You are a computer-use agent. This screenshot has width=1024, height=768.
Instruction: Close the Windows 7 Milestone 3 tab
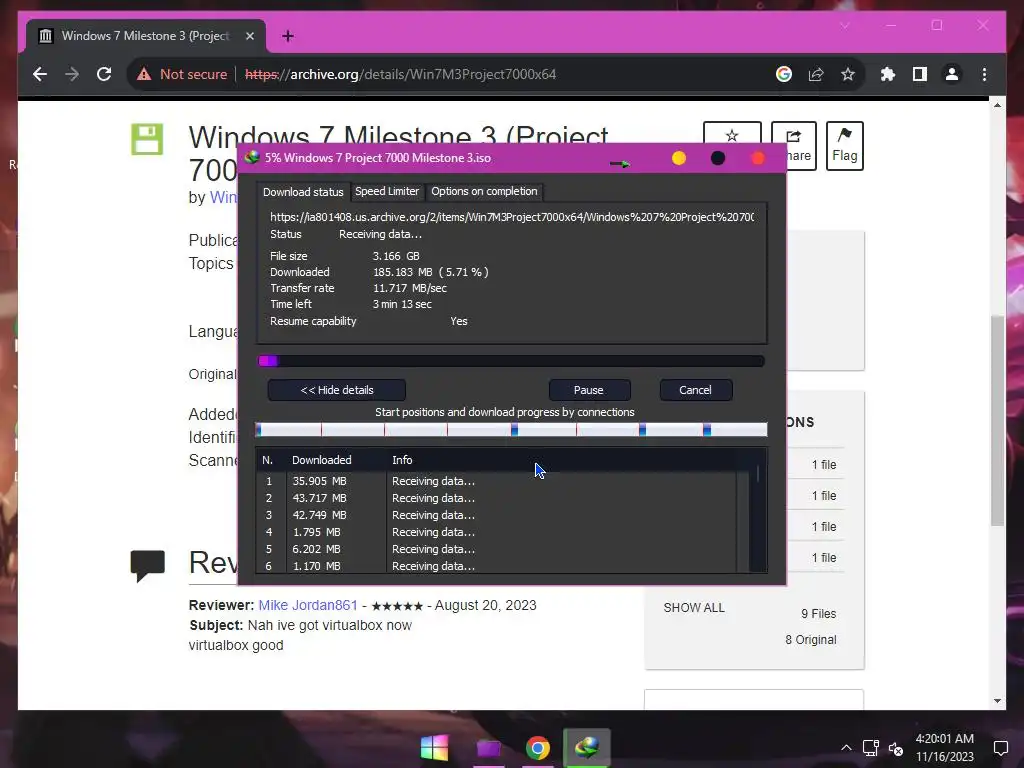[x=249, y=36]
